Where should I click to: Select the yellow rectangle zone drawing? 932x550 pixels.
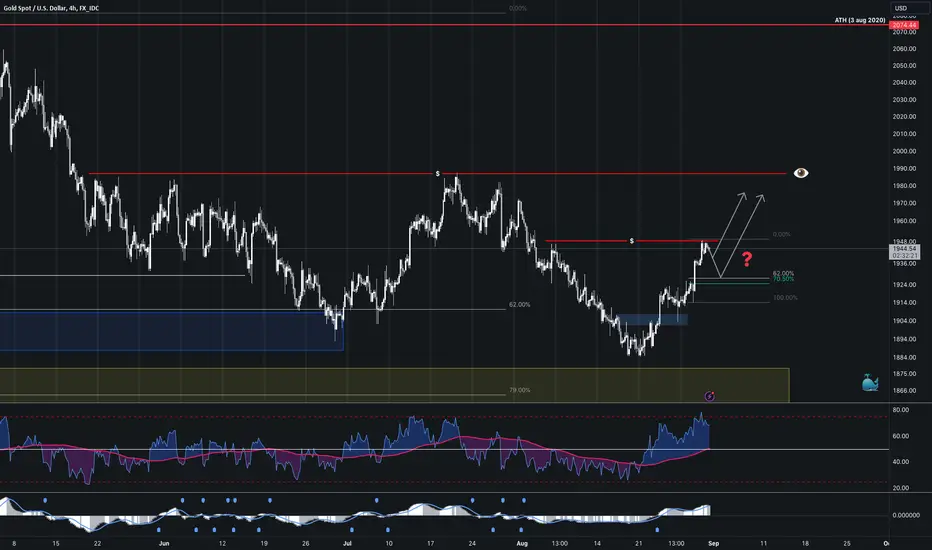395,385
